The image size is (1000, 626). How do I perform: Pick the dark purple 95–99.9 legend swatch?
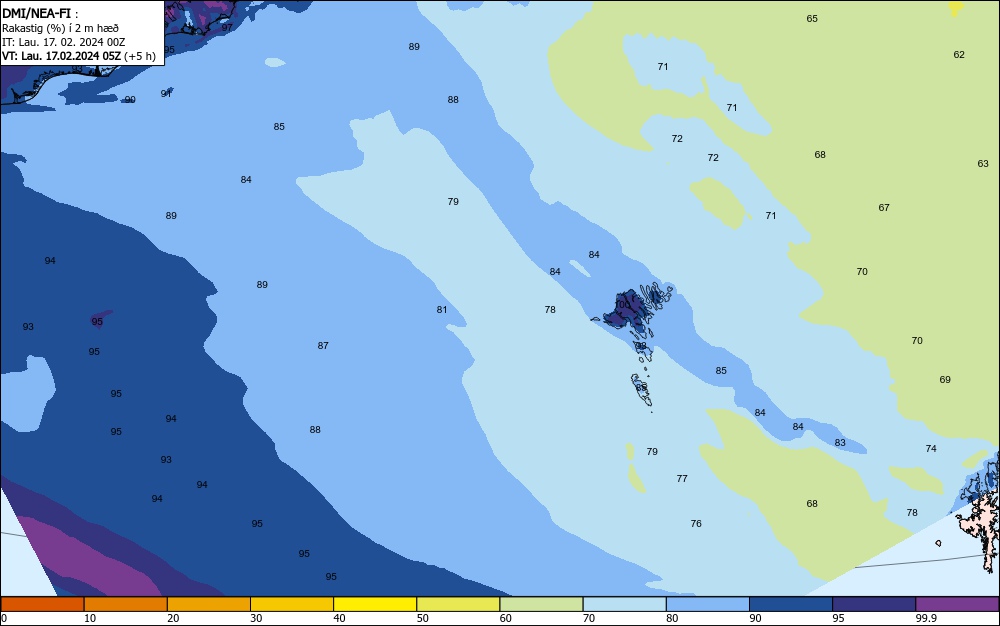(x=874, y=604)
